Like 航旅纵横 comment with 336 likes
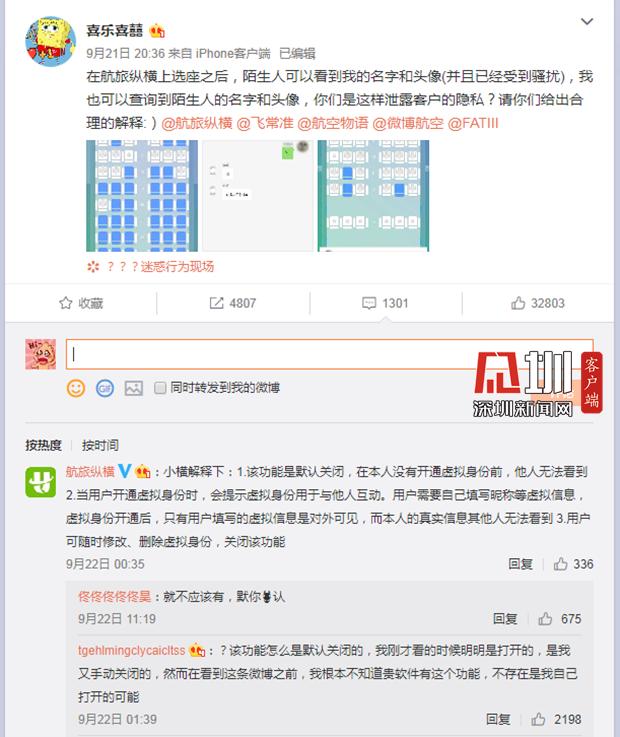Image resolution: width=620 pixels, height=737 pixels. (x=560, y=564)
